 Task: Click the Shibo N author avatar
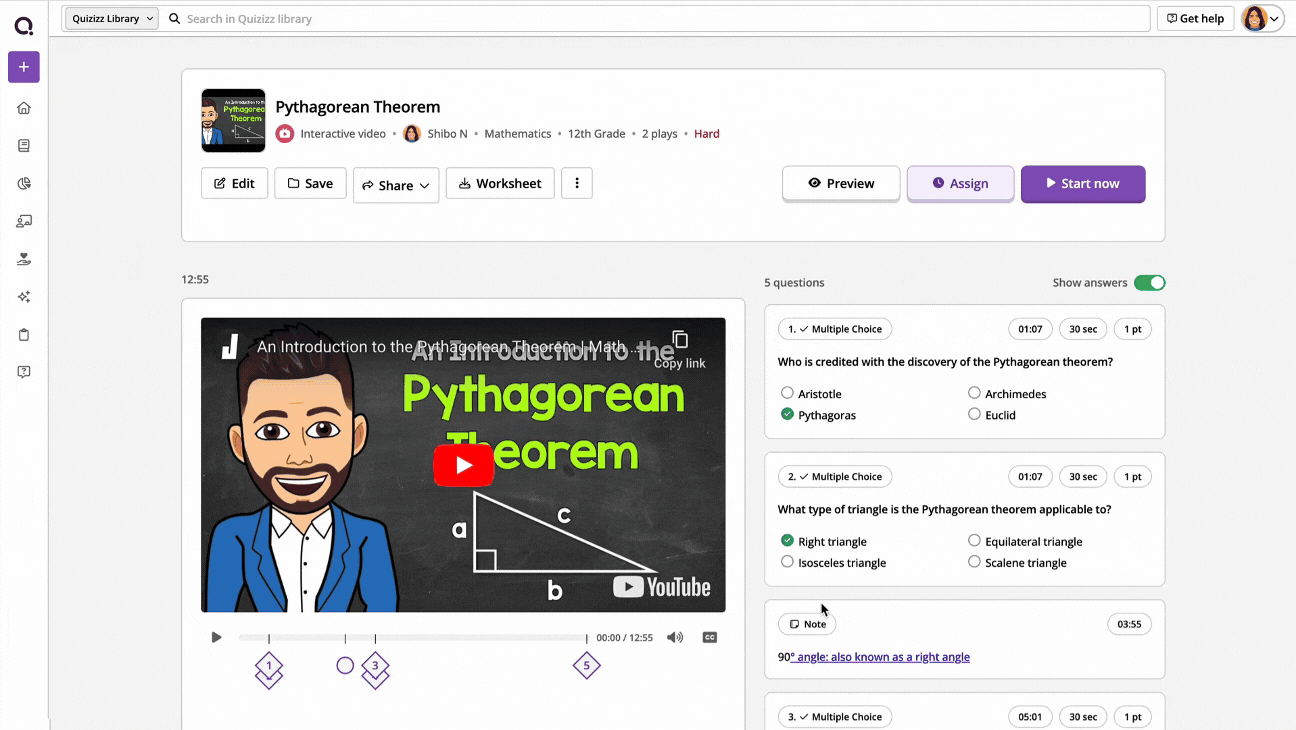coord(412,134)
